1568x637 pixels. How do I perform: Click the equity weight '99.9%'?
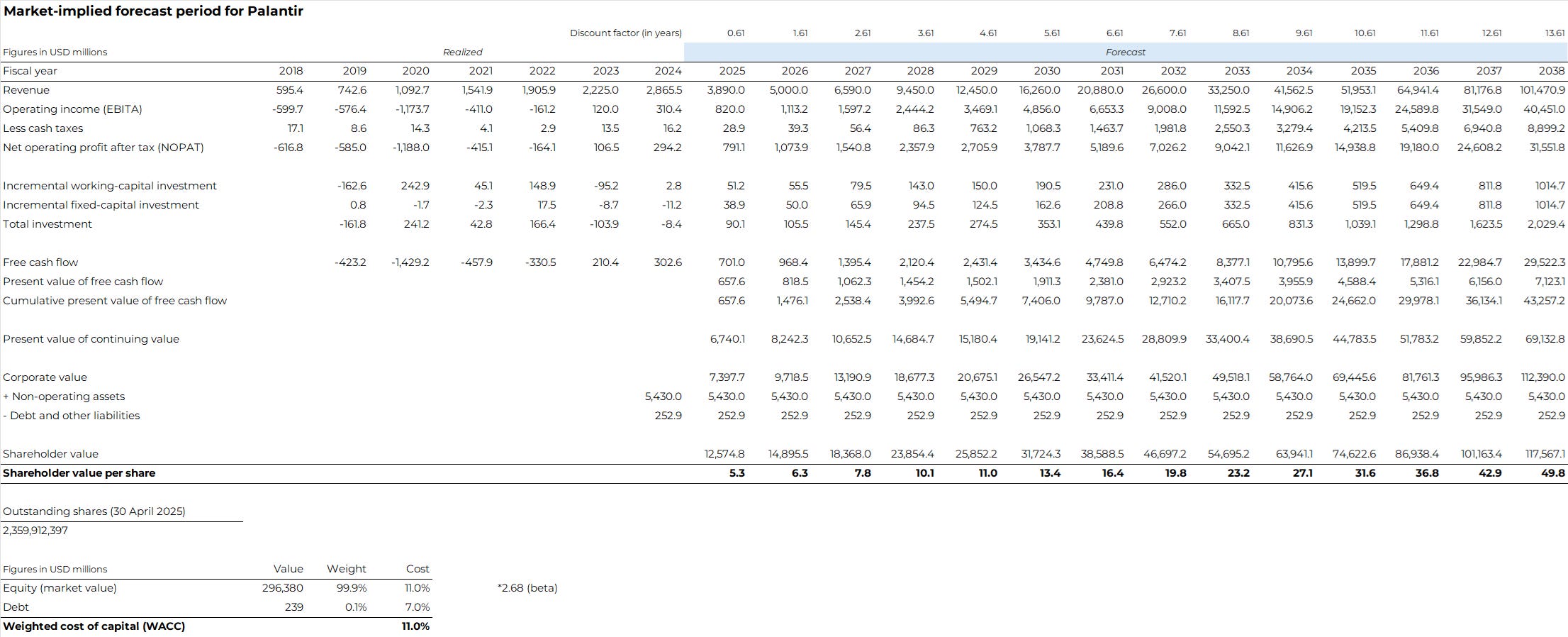(x=352, y=588)
